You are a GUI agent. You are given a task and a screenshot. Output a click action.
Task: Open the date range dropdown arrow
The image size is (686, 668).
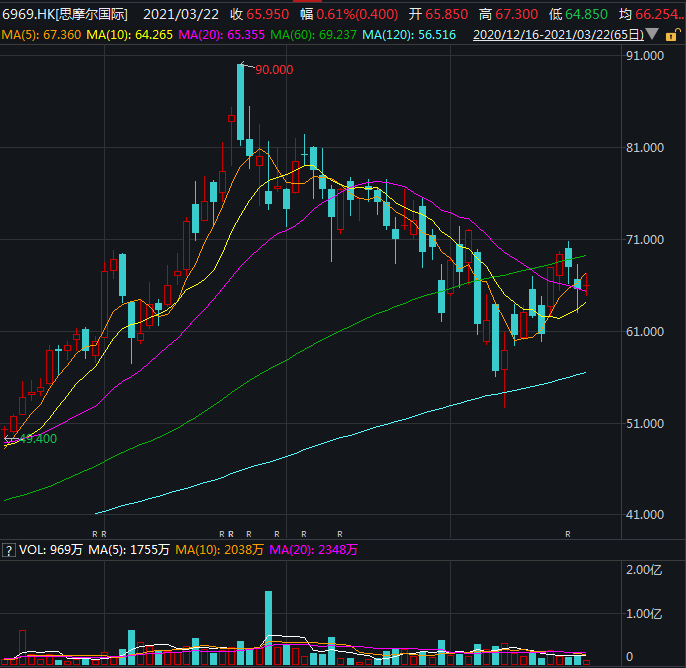(653, 35)
